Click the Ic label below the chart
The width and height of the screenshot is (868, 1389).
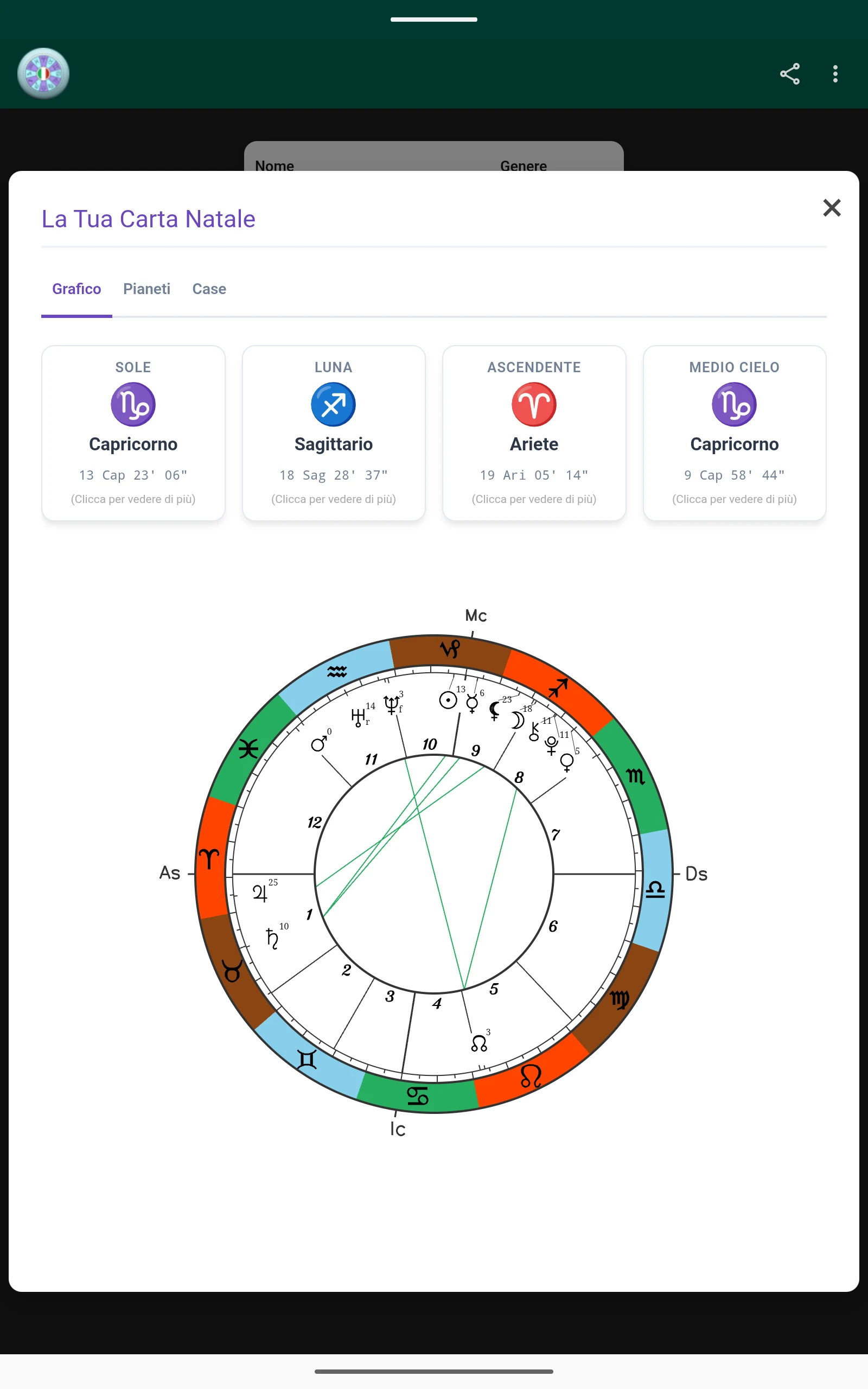coord(397,1129)
